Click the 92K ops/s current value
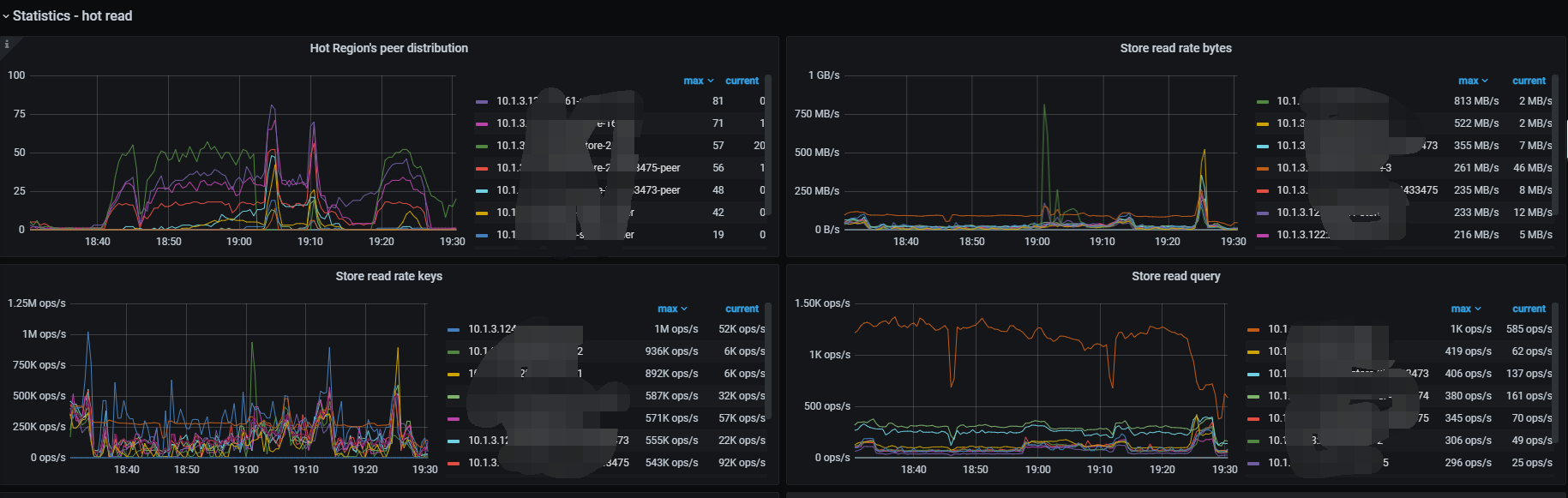 [742, 463]
